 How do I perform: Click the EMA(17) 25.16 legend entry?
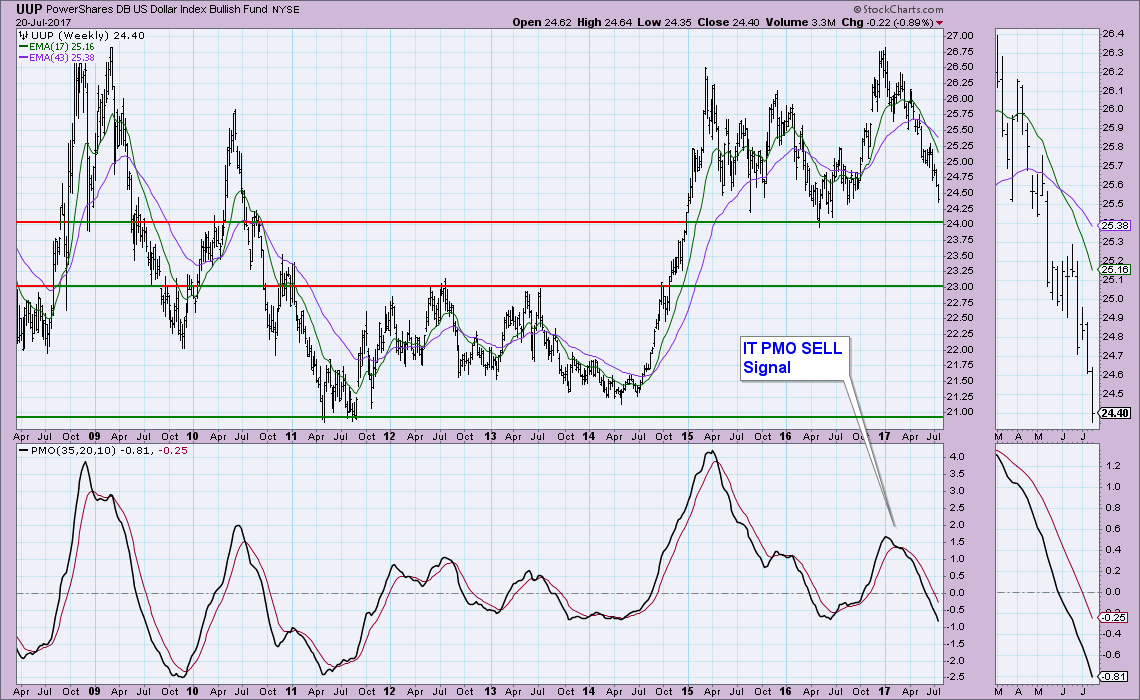pyautogui.click(x=62, y=47)
